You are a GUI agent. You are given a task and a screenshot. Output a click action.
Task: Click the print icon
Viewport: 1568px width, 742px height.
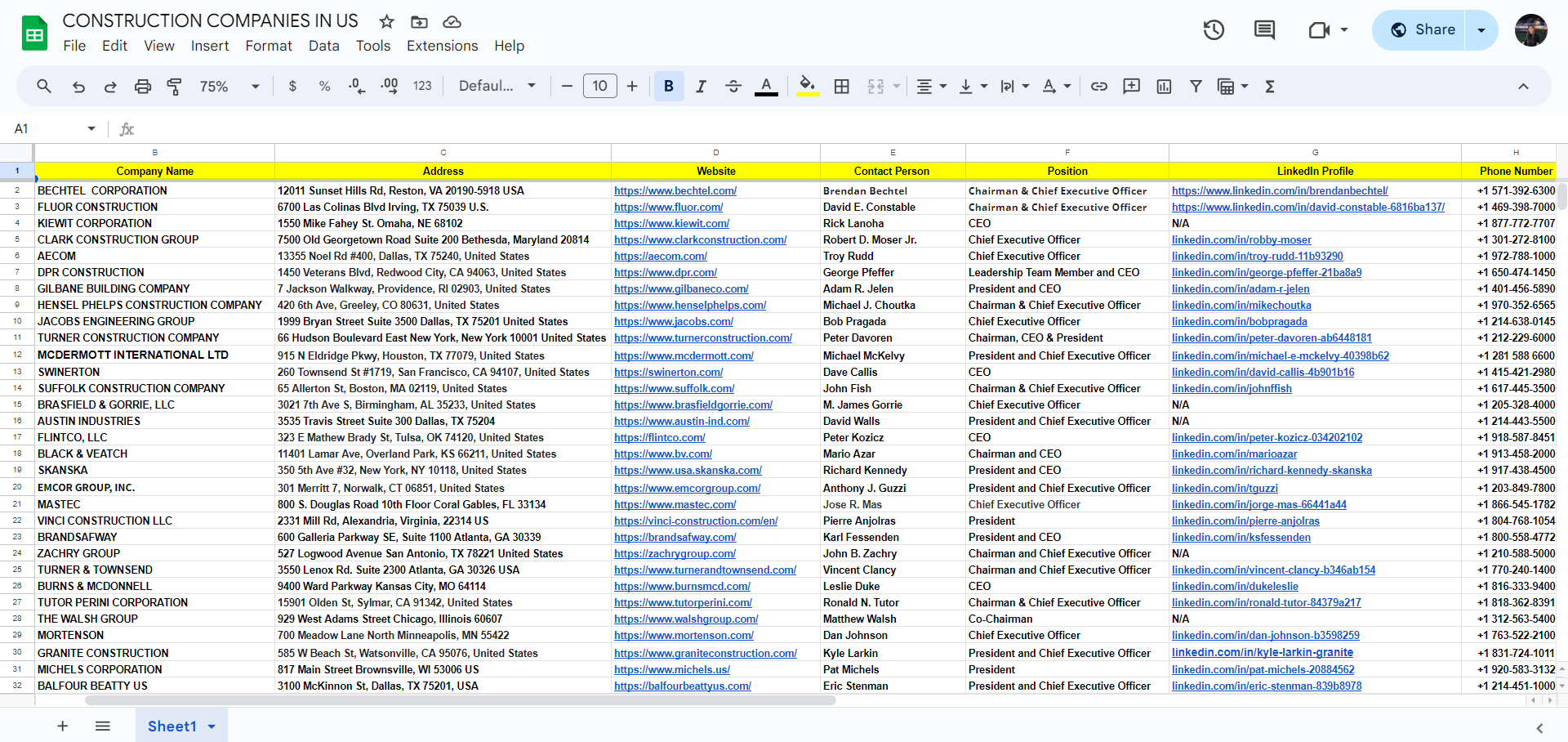(143, 87)
